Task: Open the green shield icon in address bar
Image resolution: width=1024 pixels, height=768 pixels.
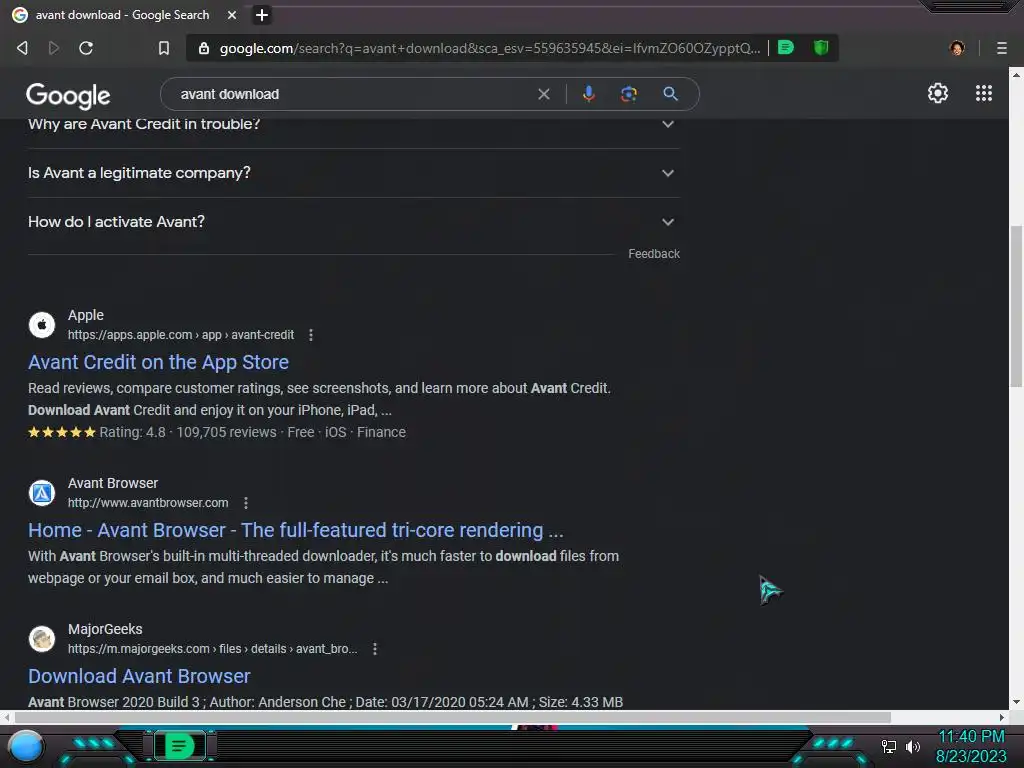Action: pyautogui.click(x=821, y=48)
